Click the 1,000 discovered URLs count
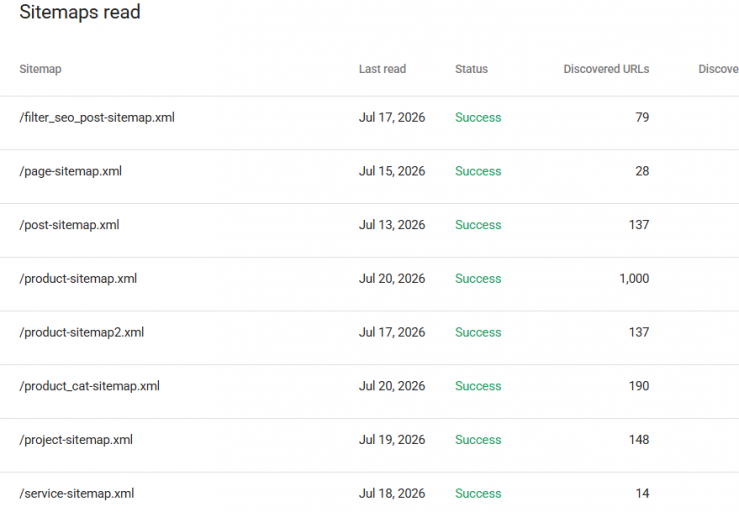739x512 pixels. tap(634, 279)
